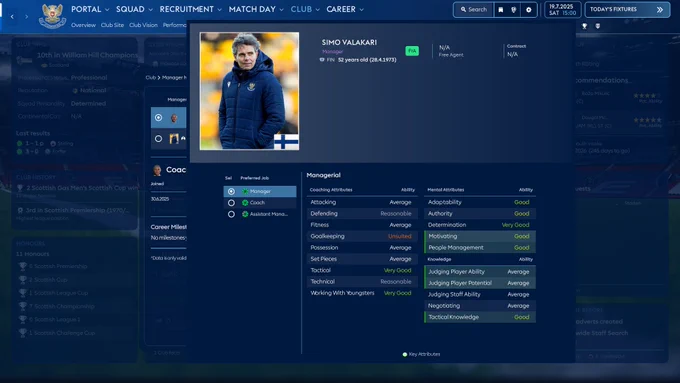The height and width of the screenshot is (383, 680).
Task: Expand the Portal menu chevron
Action: 107,10
